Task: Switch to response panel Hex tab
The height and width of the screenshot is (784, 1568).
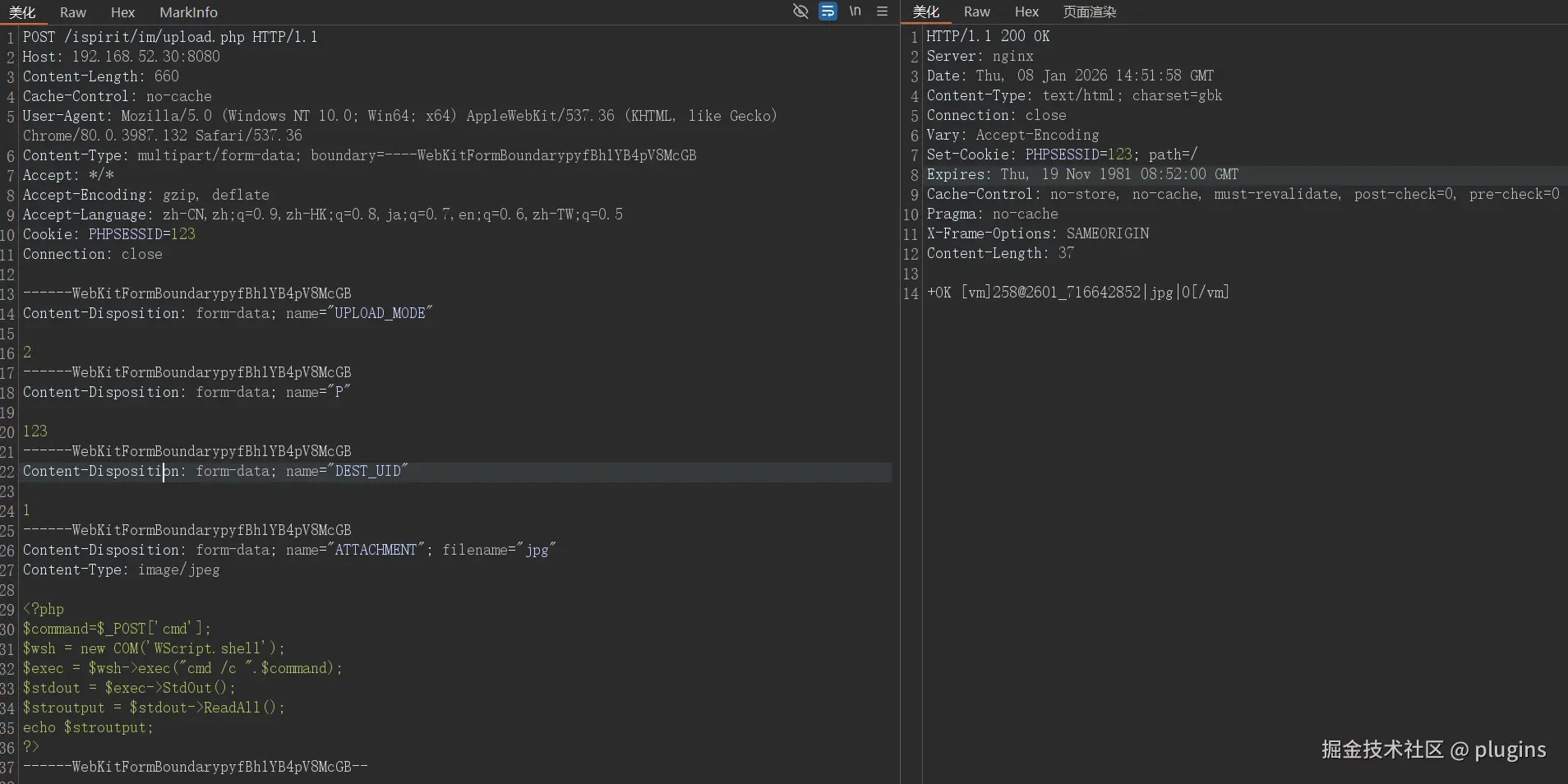Action: pos(1026,12)
